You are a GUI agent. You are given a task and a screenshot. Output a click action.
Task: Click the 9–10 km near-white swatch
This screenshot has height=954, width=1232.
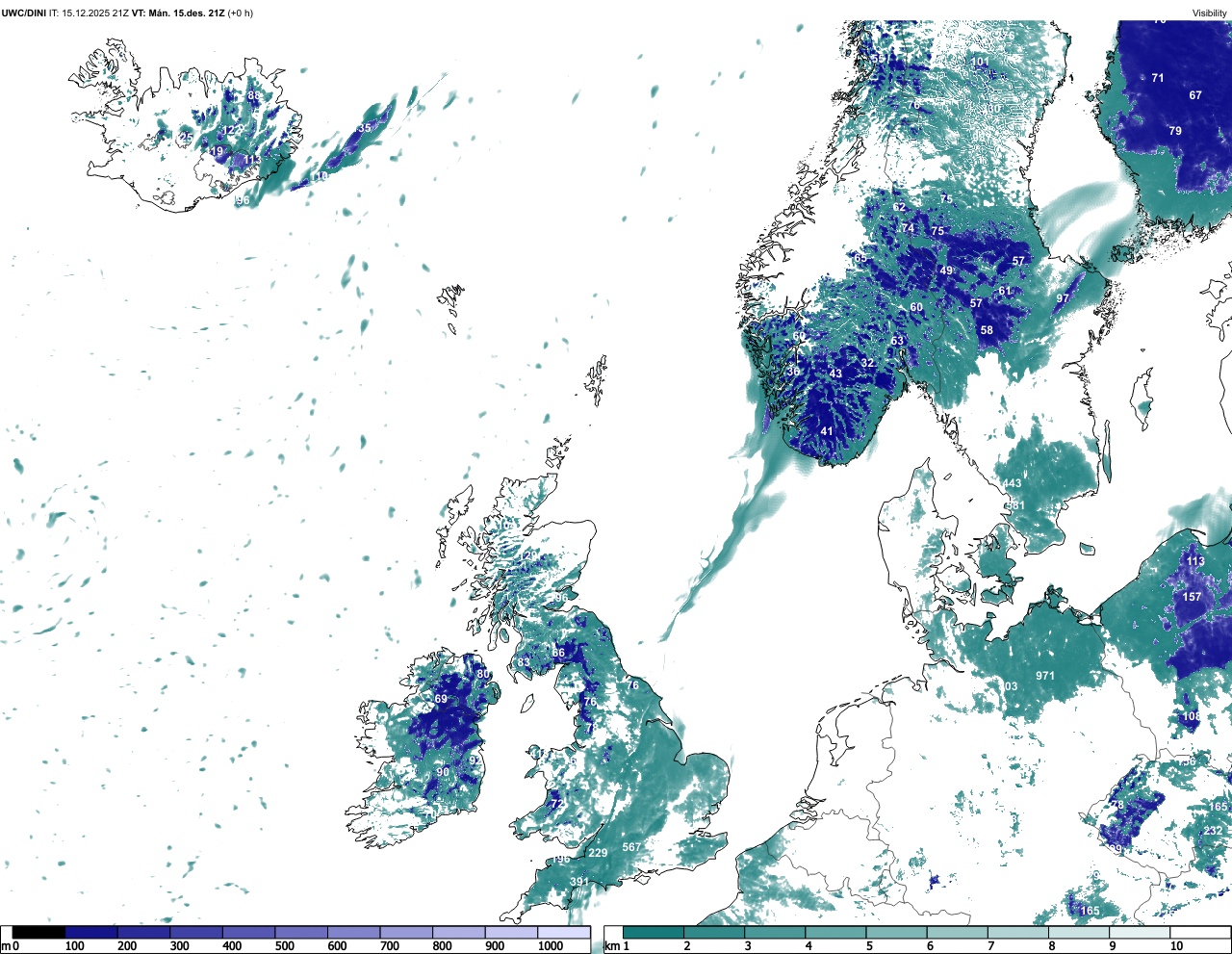(1139, 933)
